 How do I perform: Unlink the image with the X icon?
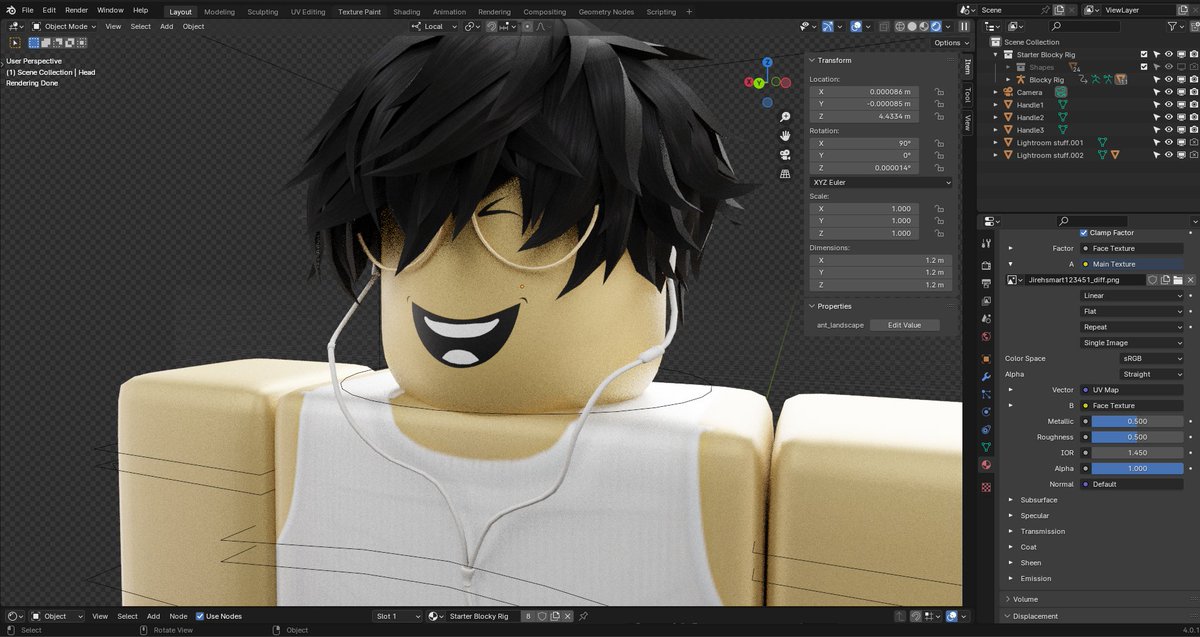[x=1190, y=280]
